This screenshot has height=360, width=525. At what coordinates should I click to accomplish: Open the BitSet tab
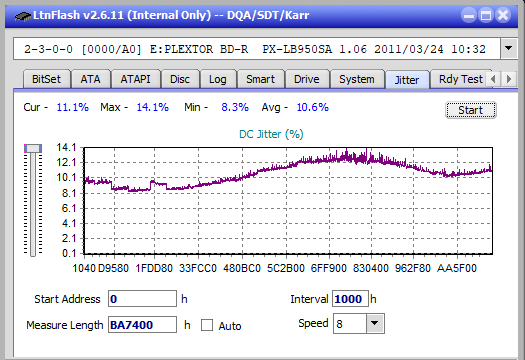[x=47, y=79]
